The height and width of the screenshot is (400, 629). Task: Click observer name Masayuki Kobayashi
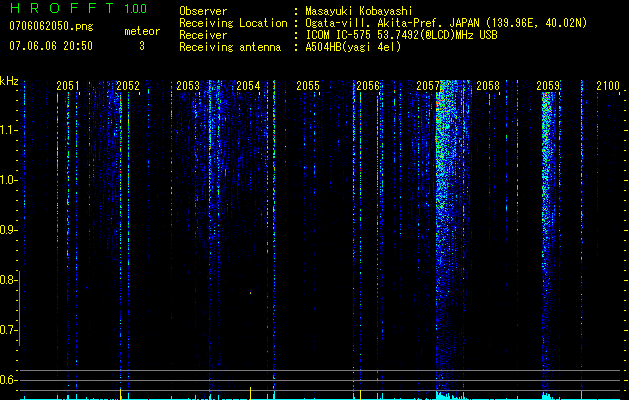tap(359, 11)
